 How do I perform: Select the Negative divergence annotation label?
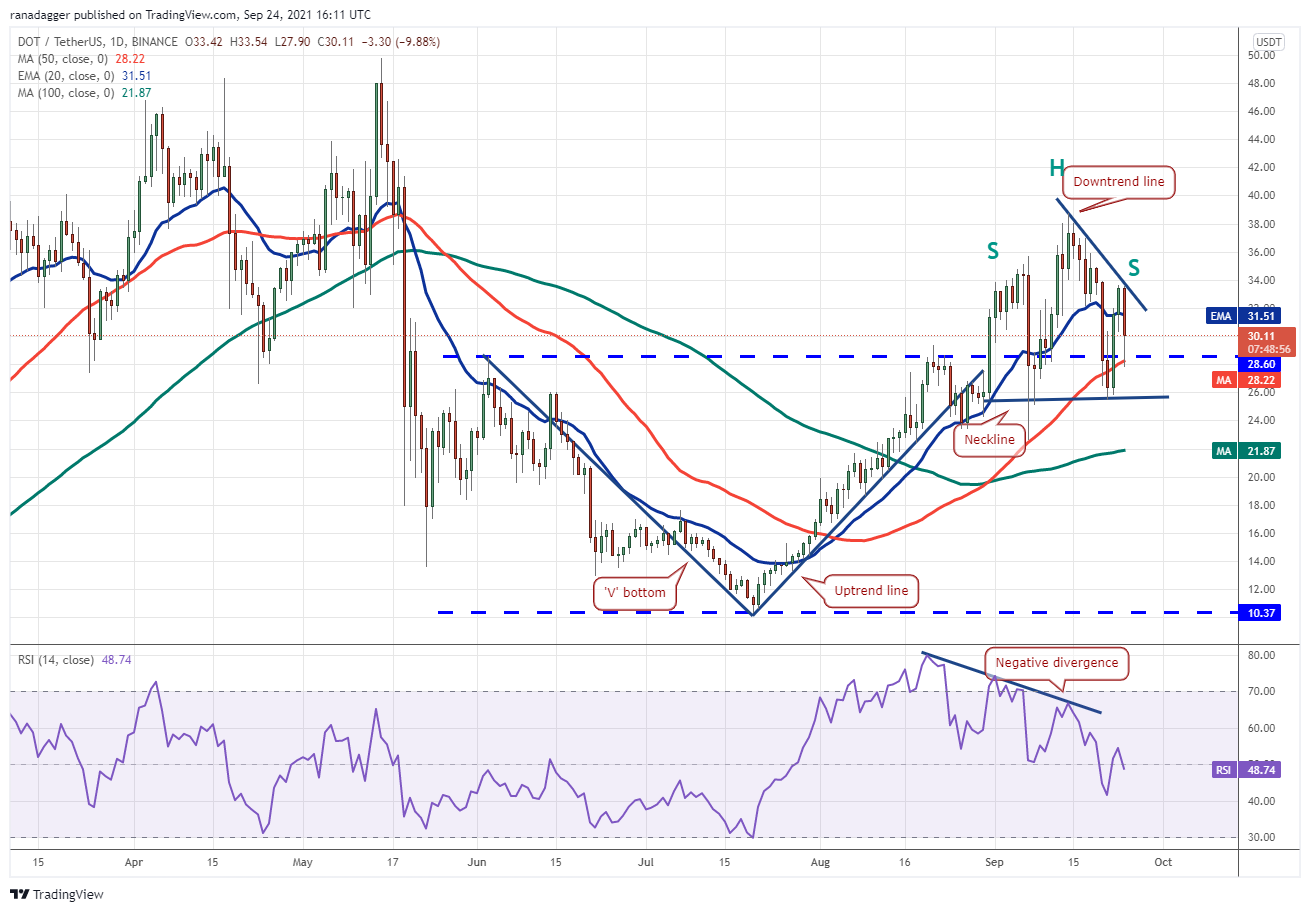pyautogui.click(x=1057, y=662)
